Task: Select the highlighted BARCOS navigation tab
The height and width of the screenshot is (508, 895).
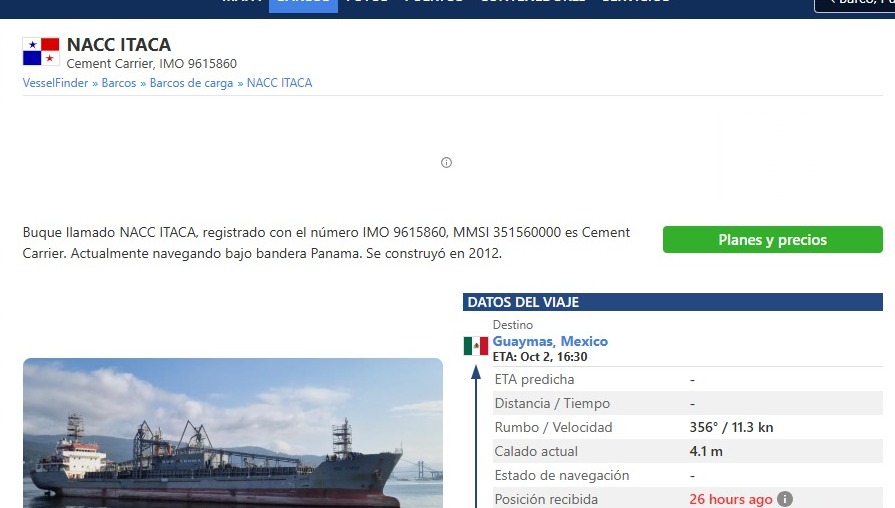Action: click(x=303, y=5)
